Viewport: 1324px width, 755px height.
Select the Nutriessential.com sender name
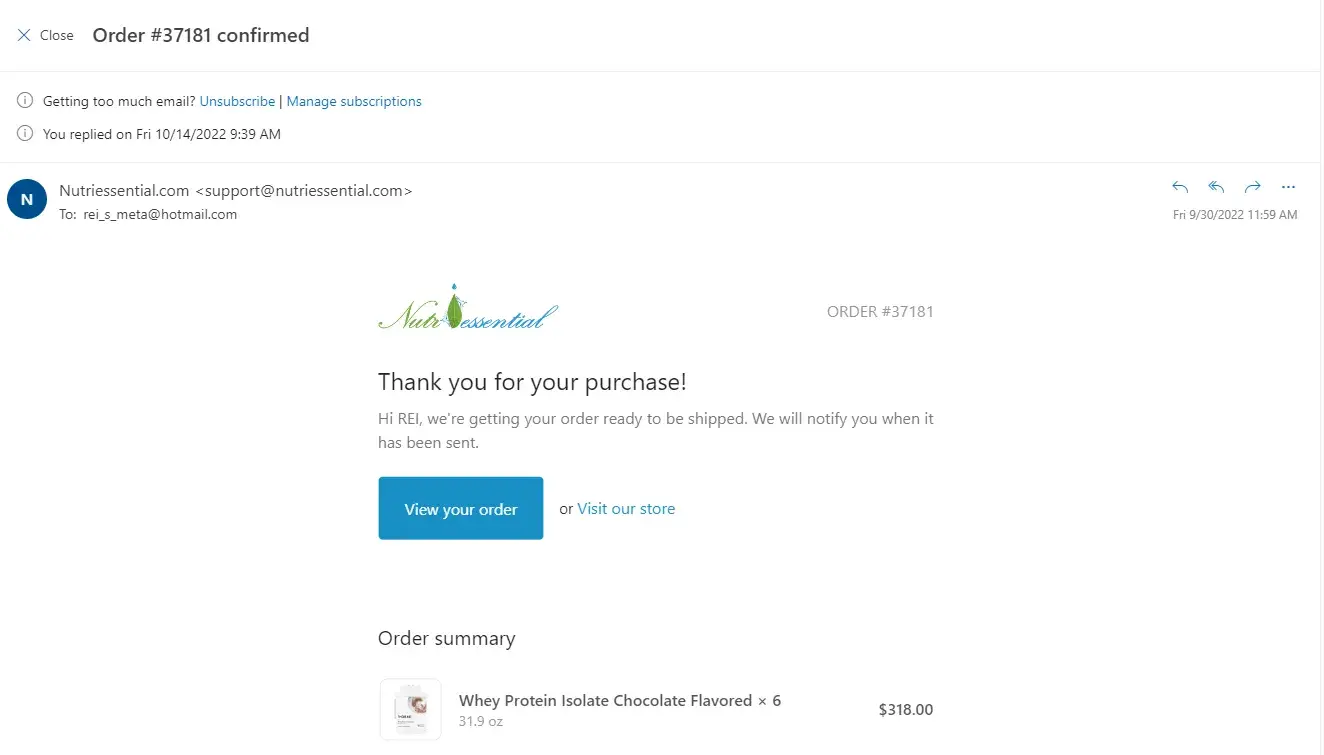click(124, 190)
